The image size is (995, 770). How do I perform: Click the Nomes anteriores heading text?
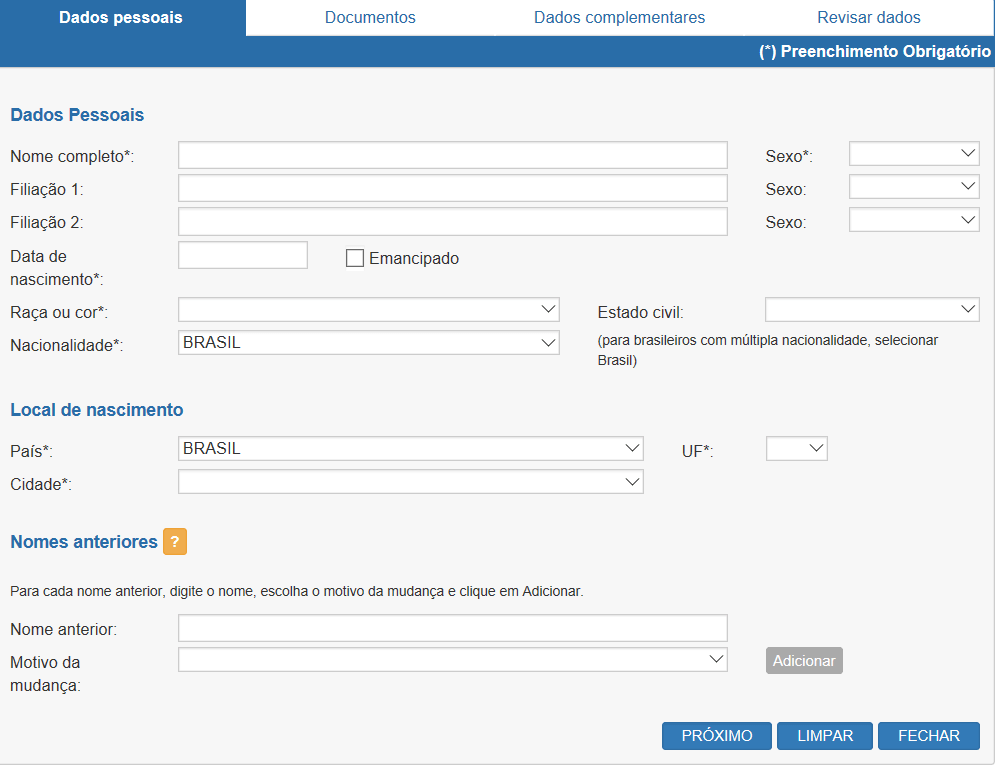coord(84,541)
